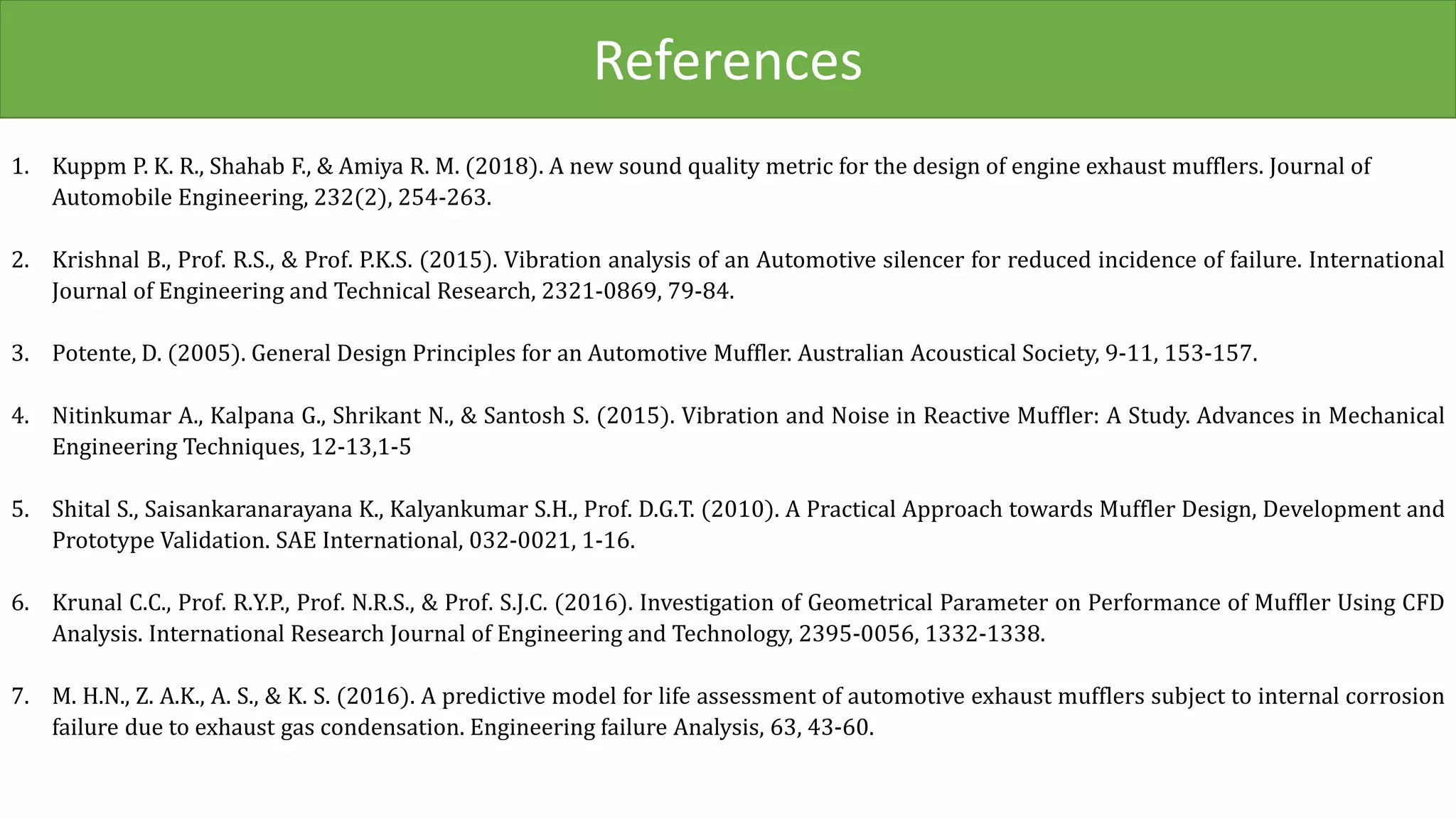
Task: Click Australian Acoustical Society text
Action: [948, 353]
